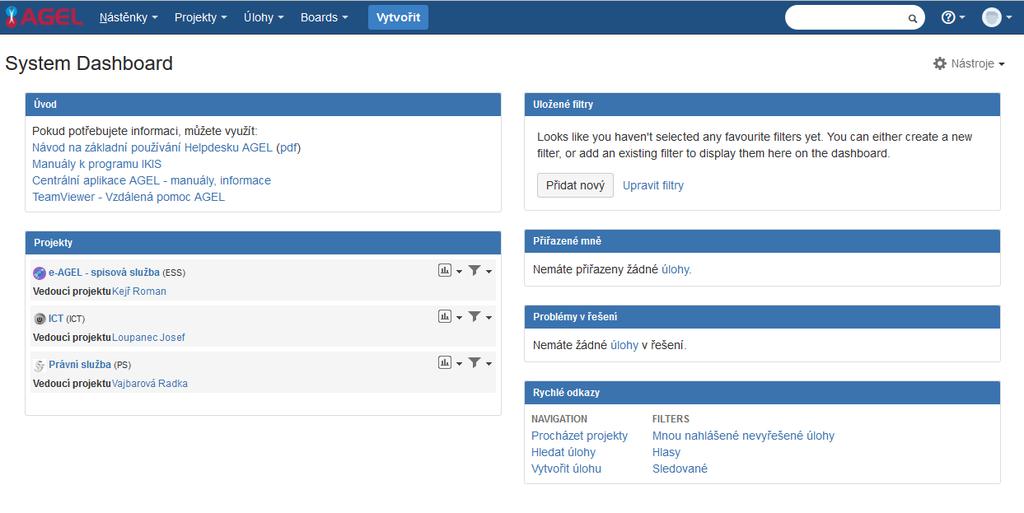Open the help question mark menu
Image resolution: width=1024 pixels, height=513 pixels.
[x=952, y=18]
